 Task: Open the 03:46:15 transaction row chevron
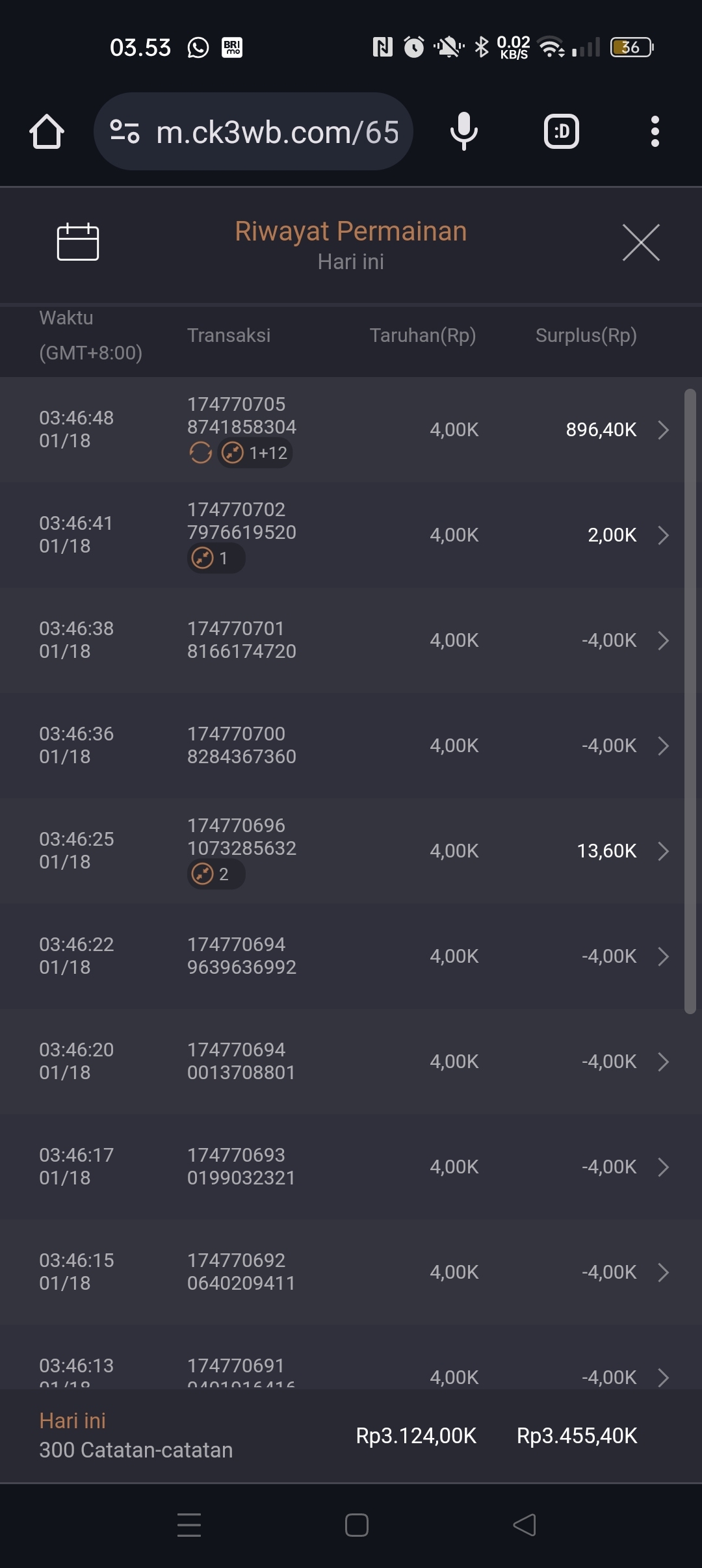(x=663, y=1272)
